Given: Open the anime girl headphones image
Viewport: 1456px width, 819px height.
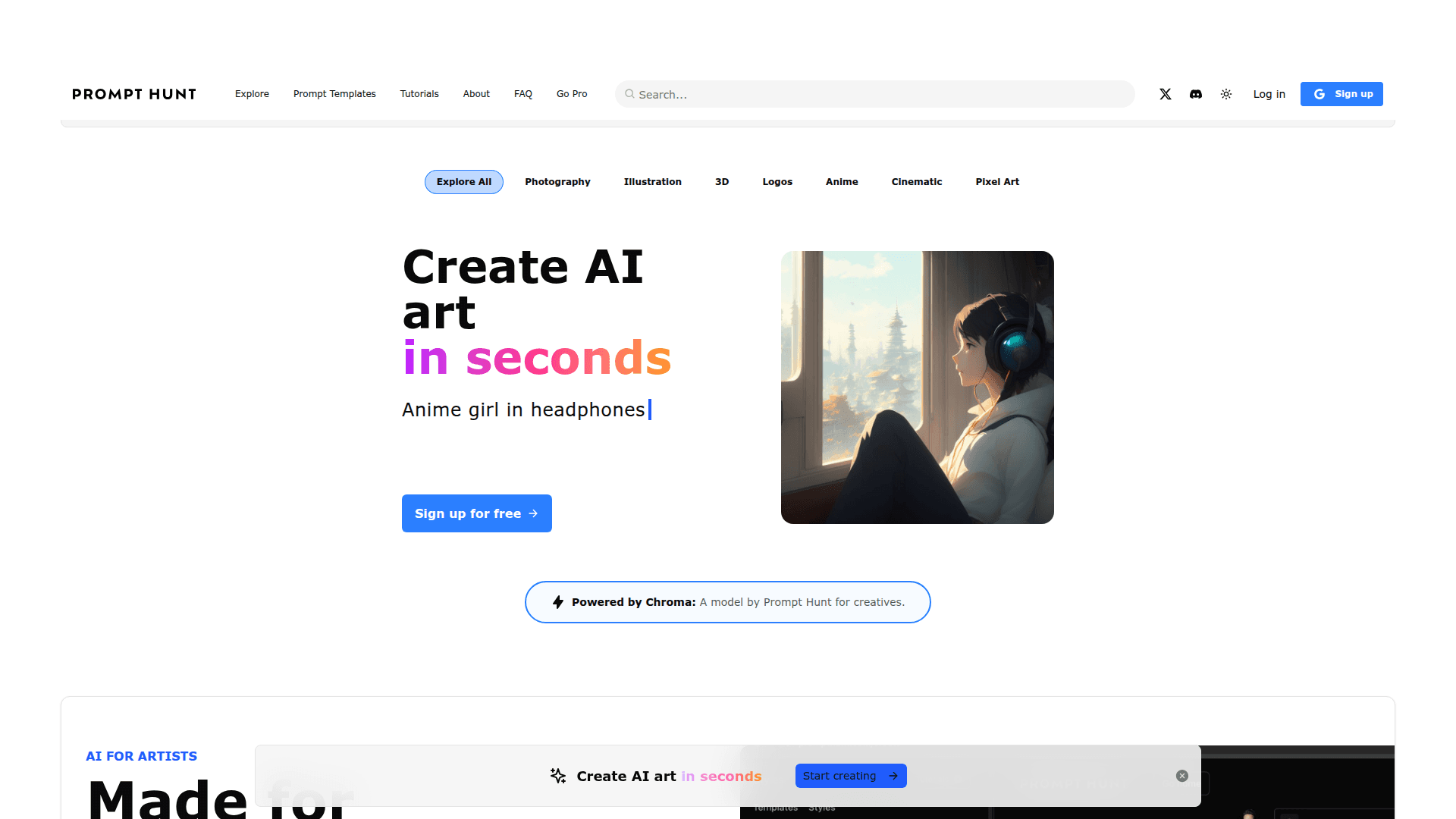Looking at the screenshot, I should click(918, 388).
